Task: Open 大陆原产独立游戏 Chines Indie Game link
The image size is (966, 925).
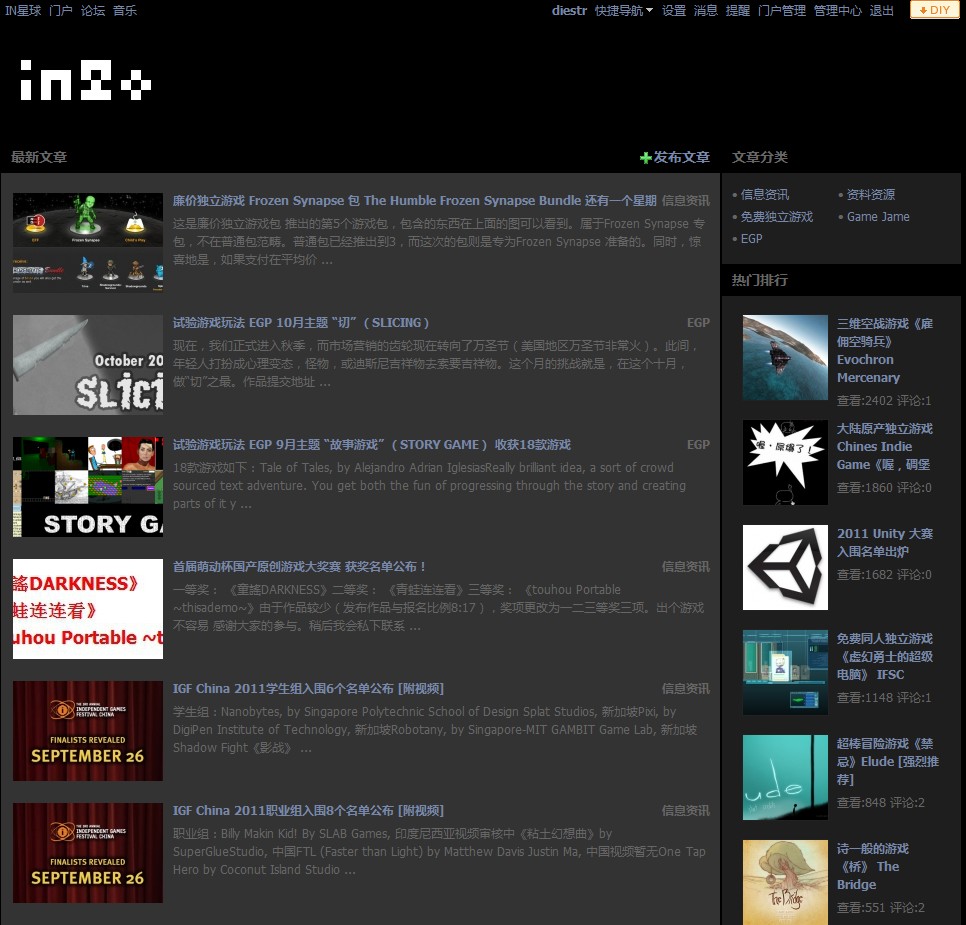Action: 885,447
